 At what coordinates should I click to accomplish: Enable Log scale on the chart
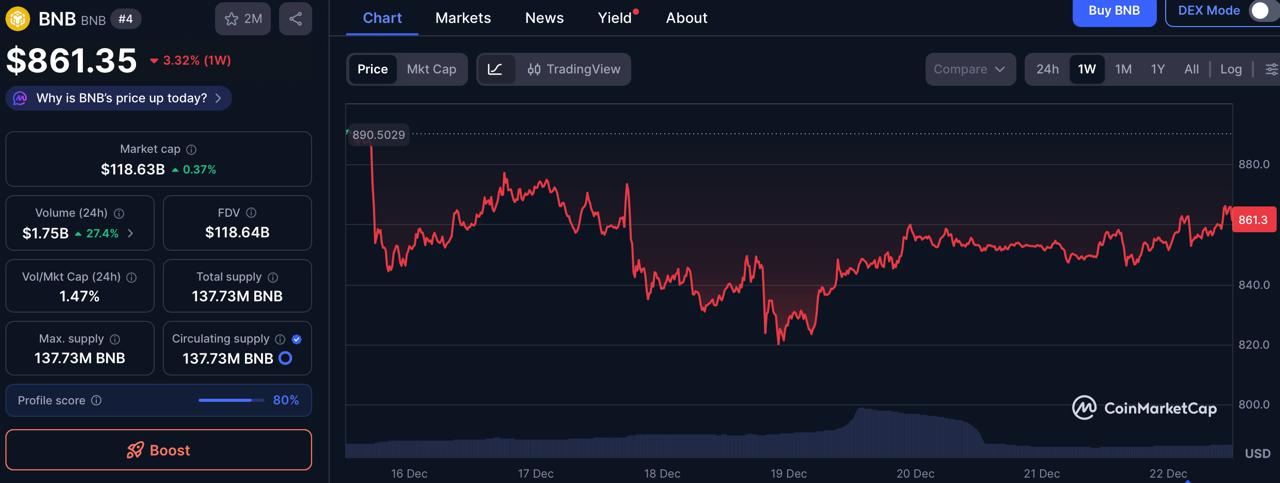pyautogui.click(x=1231, y=69)
